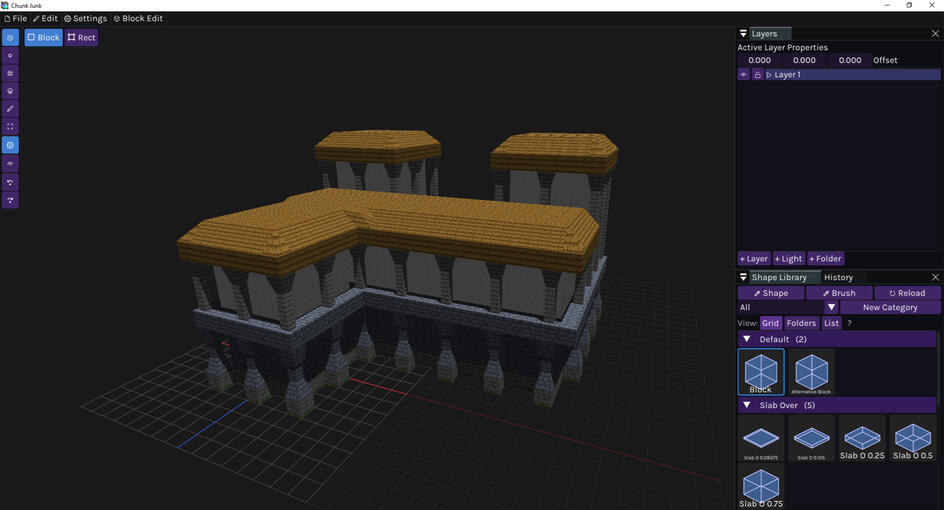Add a new folder with + Folder
944x510 pixels.
(825, 259)
